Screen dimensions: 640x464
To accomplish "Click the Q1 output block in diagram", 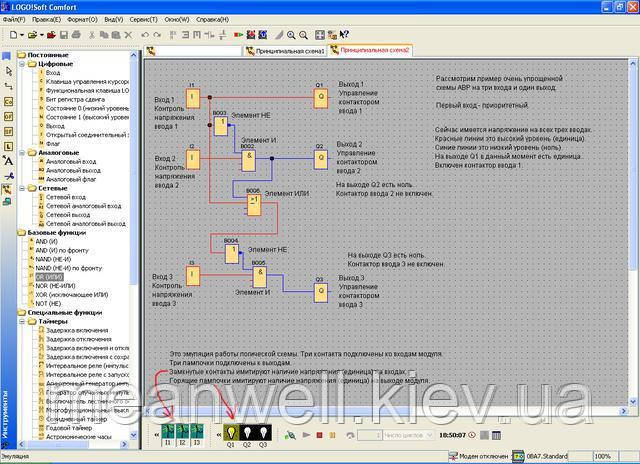I will click(319, 99).
